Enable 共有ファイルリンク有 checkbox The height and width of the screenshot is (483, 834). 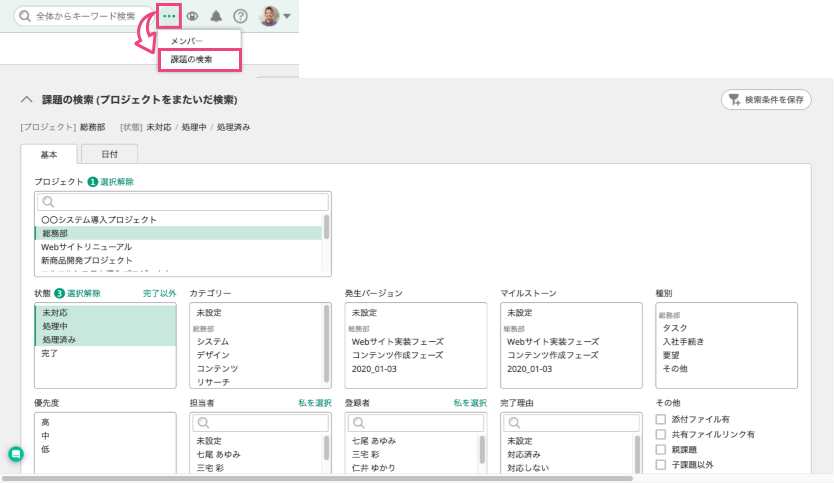[661, 434]
